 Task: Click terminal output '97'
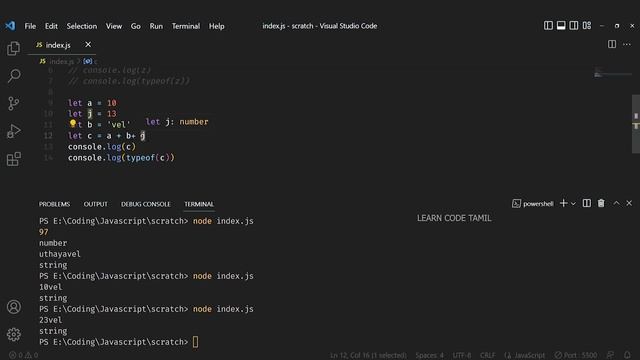click(x=44, y=232)
